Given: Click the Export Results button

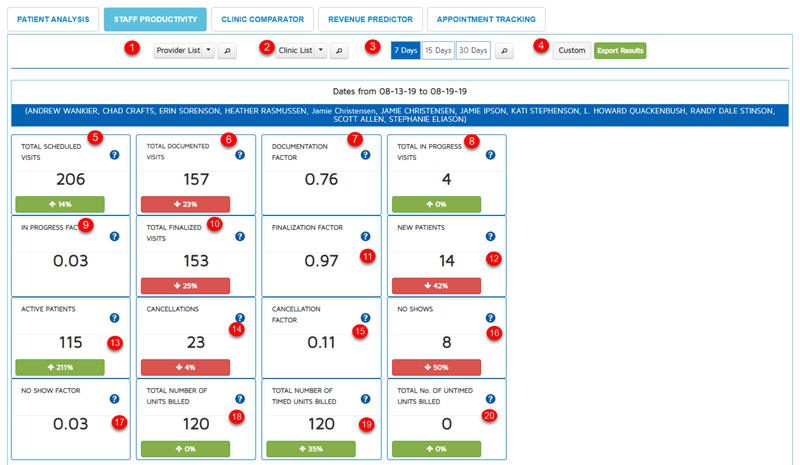Looking at the screenshot, I should (x=620, y=50).
